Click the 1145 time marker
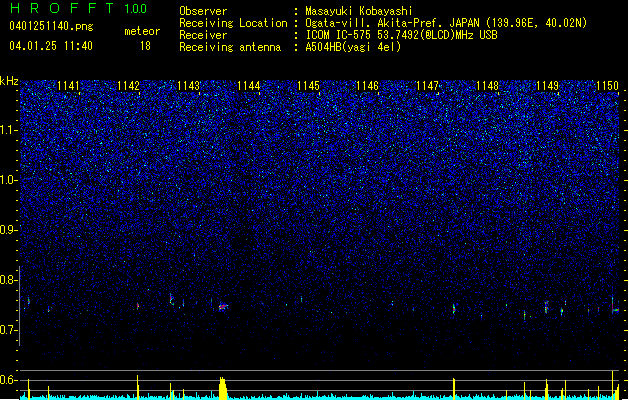Image resolution: width=629 pixels, height=400 pixels. tap(308, 86)
